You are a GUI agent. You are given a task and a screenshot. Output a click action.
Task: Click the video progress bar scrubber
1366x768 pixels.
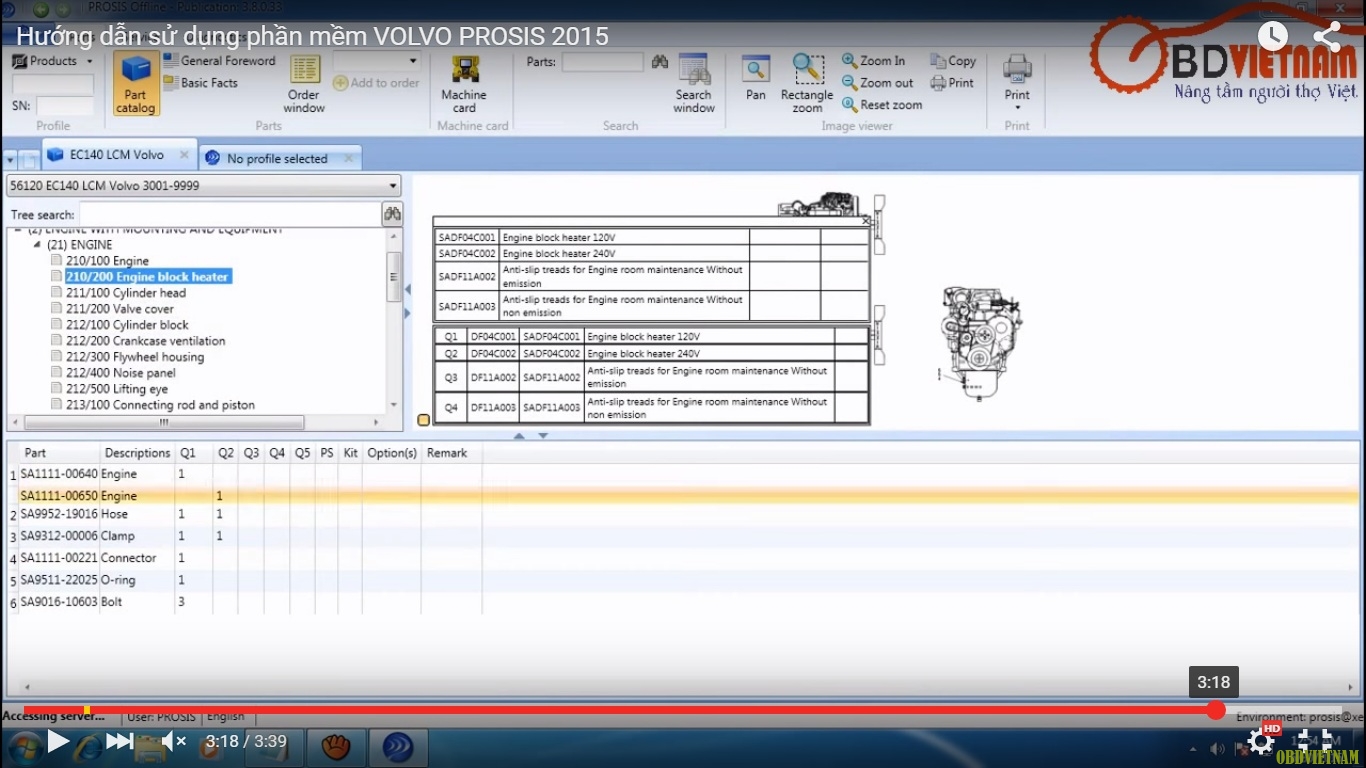(x=1216, y=710)
